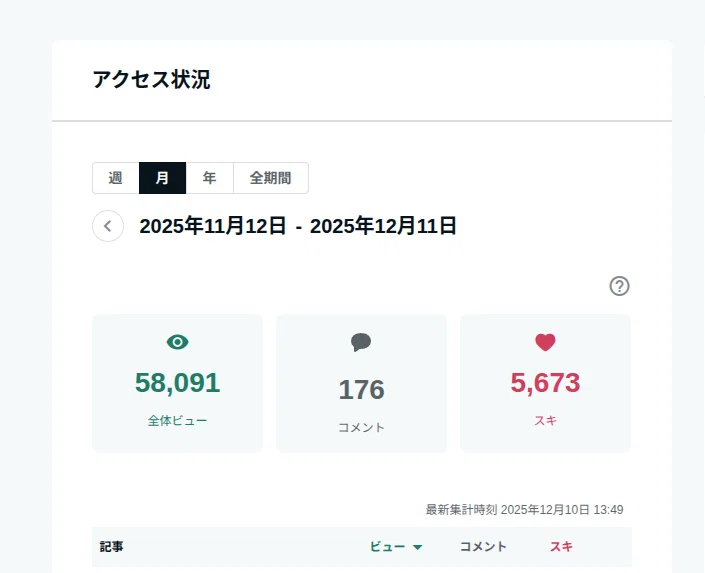Sort table by ビュー column header

click(388, 547)
